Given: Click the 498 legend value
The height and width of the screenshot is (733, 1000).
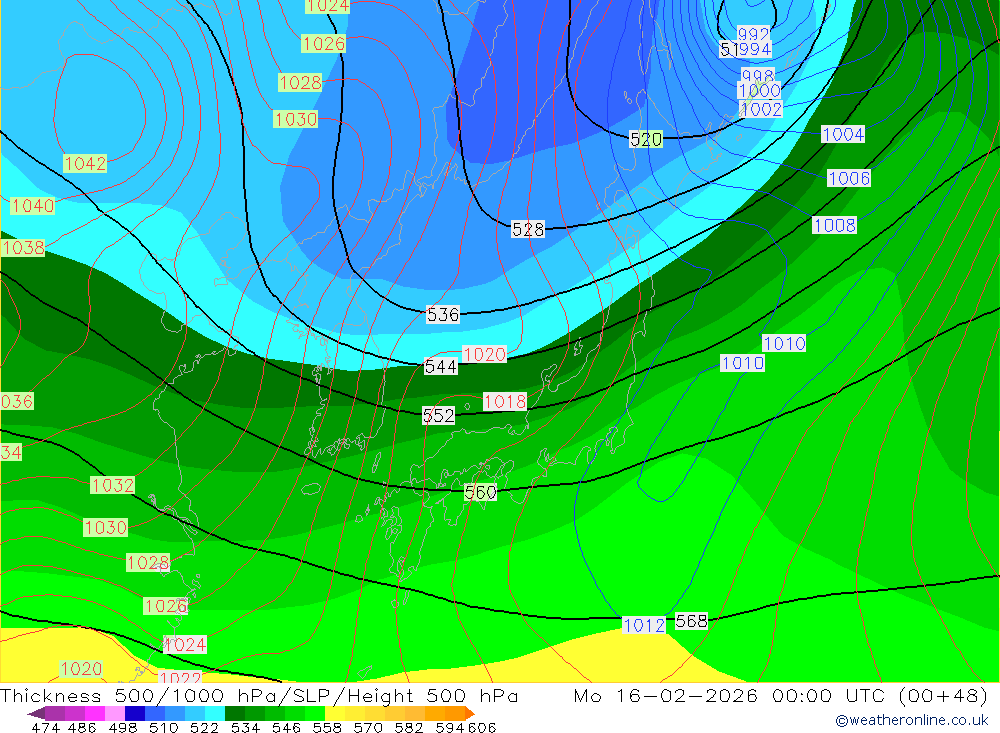Looking at the screenshot, I should click(123, 727).
